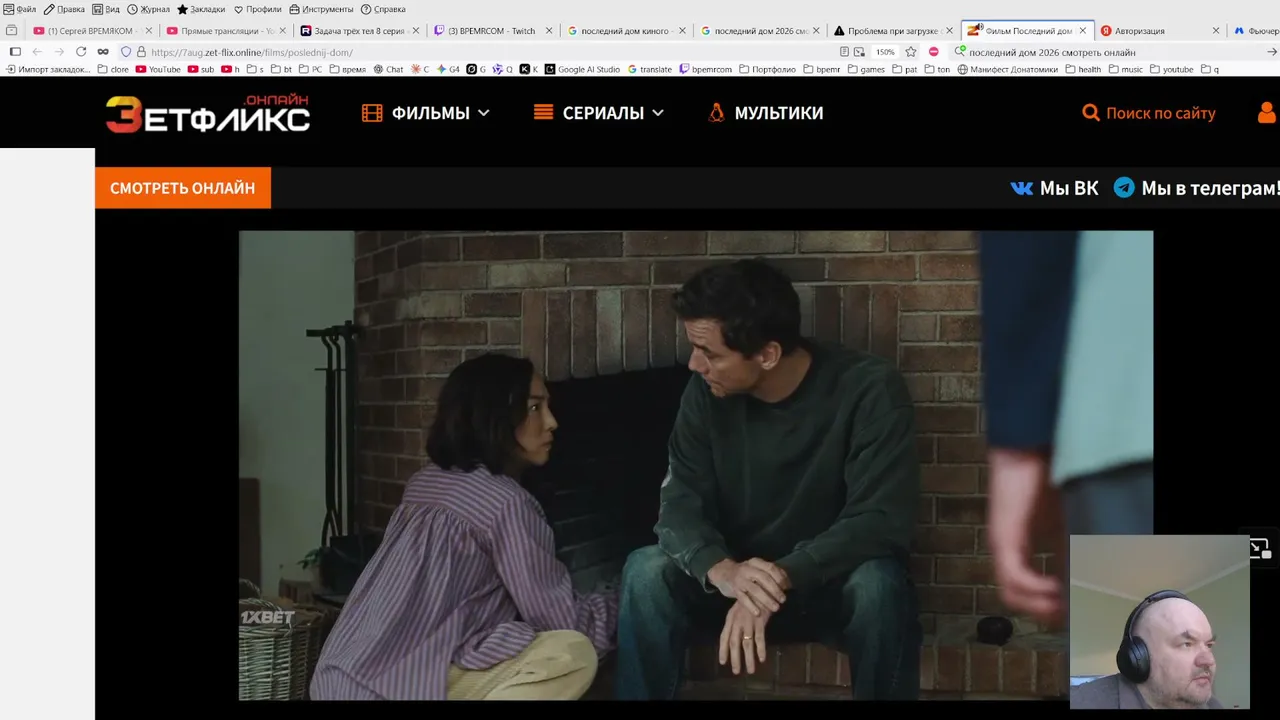Close the Задача трёх тел tab
Screen dimensions: 1280x720
coord(416,31)
